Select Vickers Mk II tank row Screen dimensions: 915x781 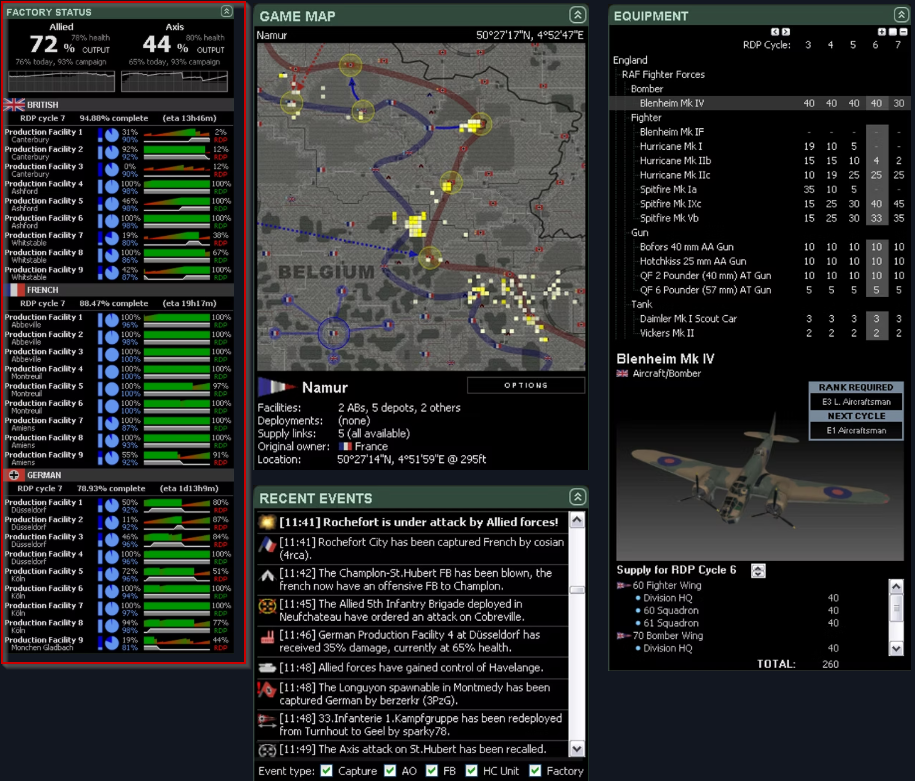(759, 333)
